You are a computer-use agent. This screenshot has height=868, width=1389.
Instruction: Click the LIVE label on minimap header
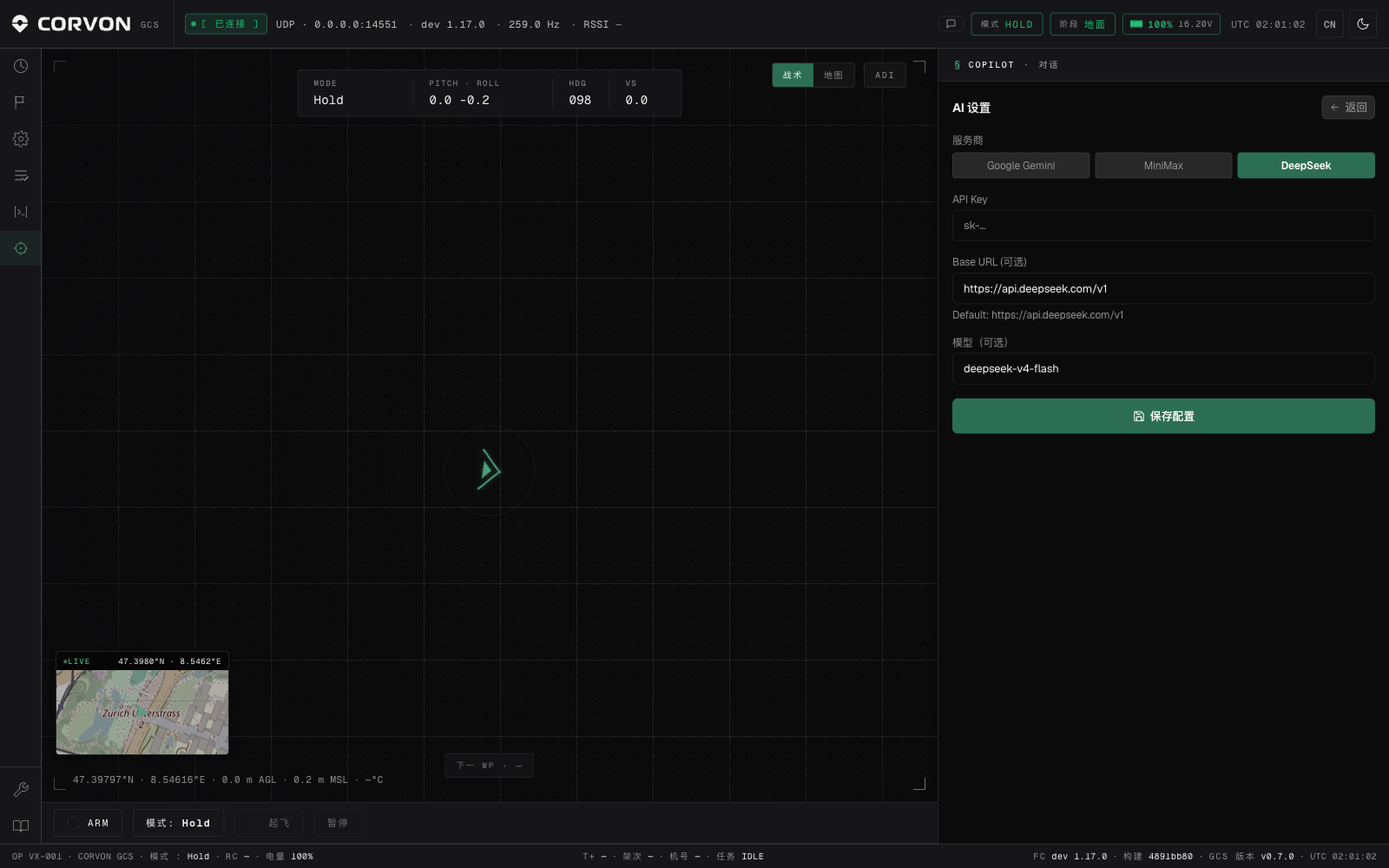(76, 661)
